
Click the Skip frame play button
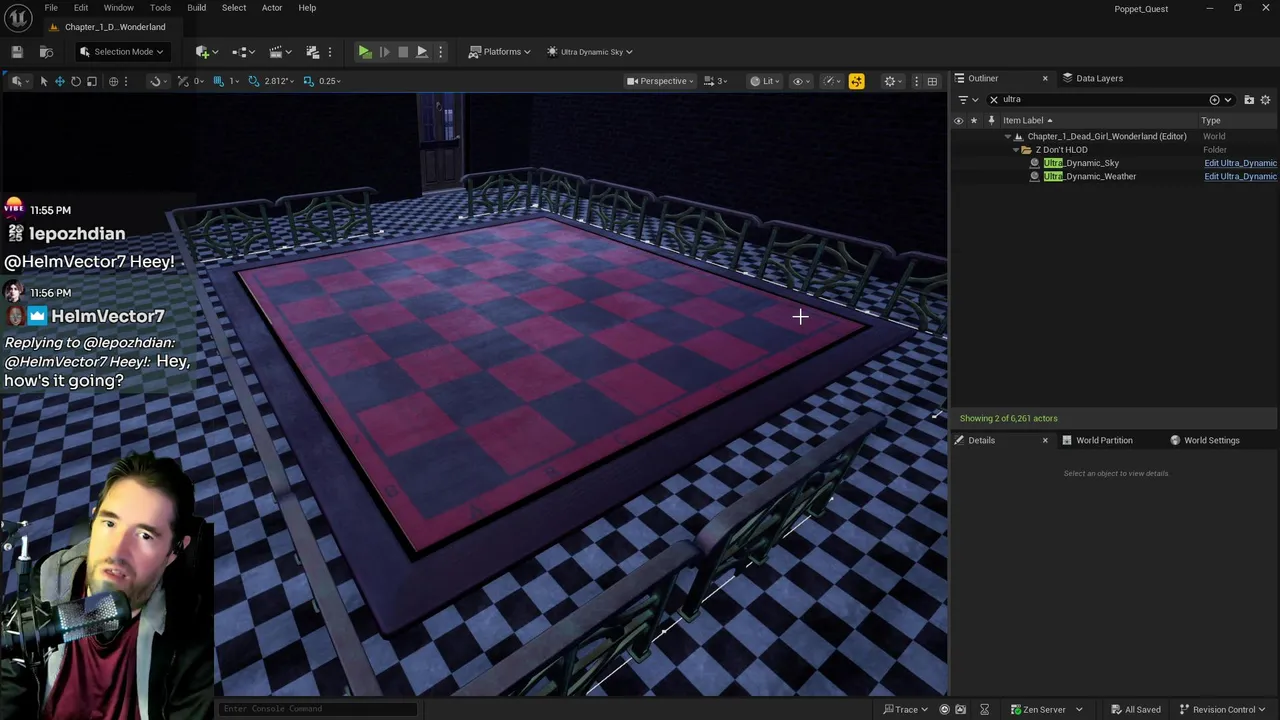[x=384, y=52]
